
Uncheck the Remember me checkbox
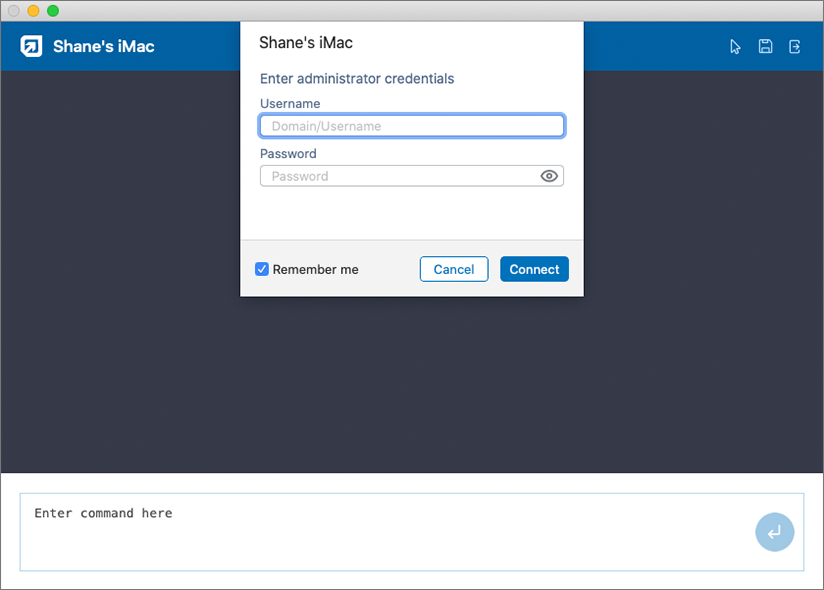pos(262,269)
